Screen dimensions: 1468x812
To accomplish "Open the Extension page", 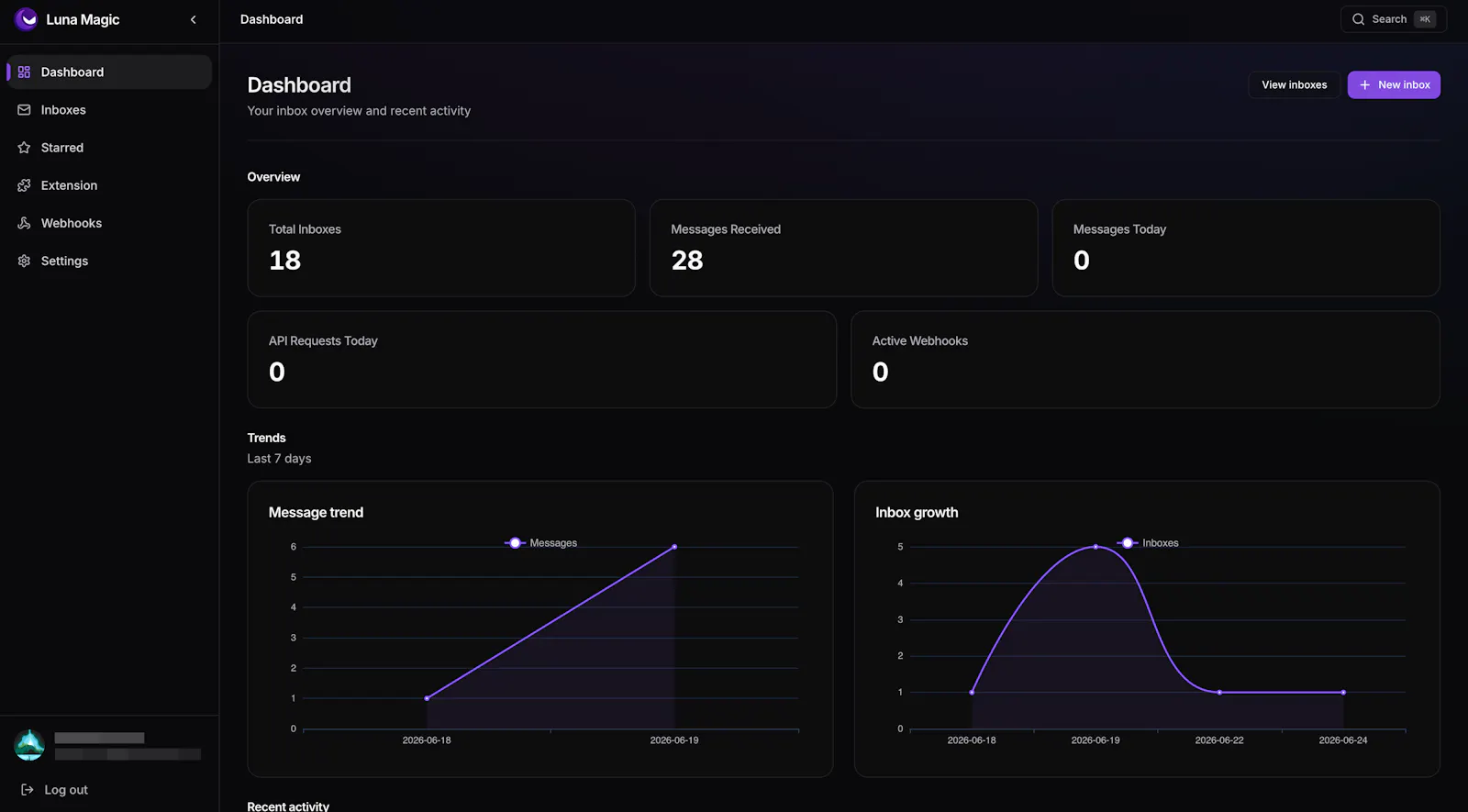I will pos(109,185).
